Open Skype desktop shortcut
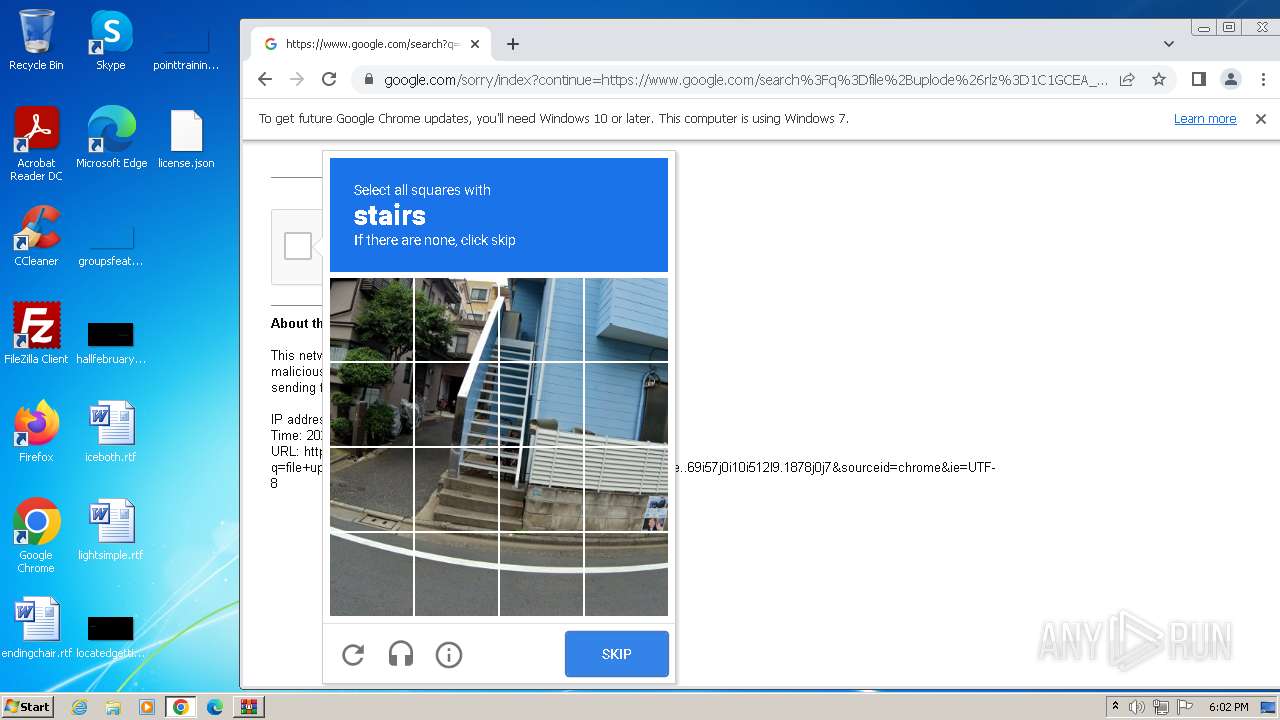1280x720 pixels. click(x=111, y=41)
